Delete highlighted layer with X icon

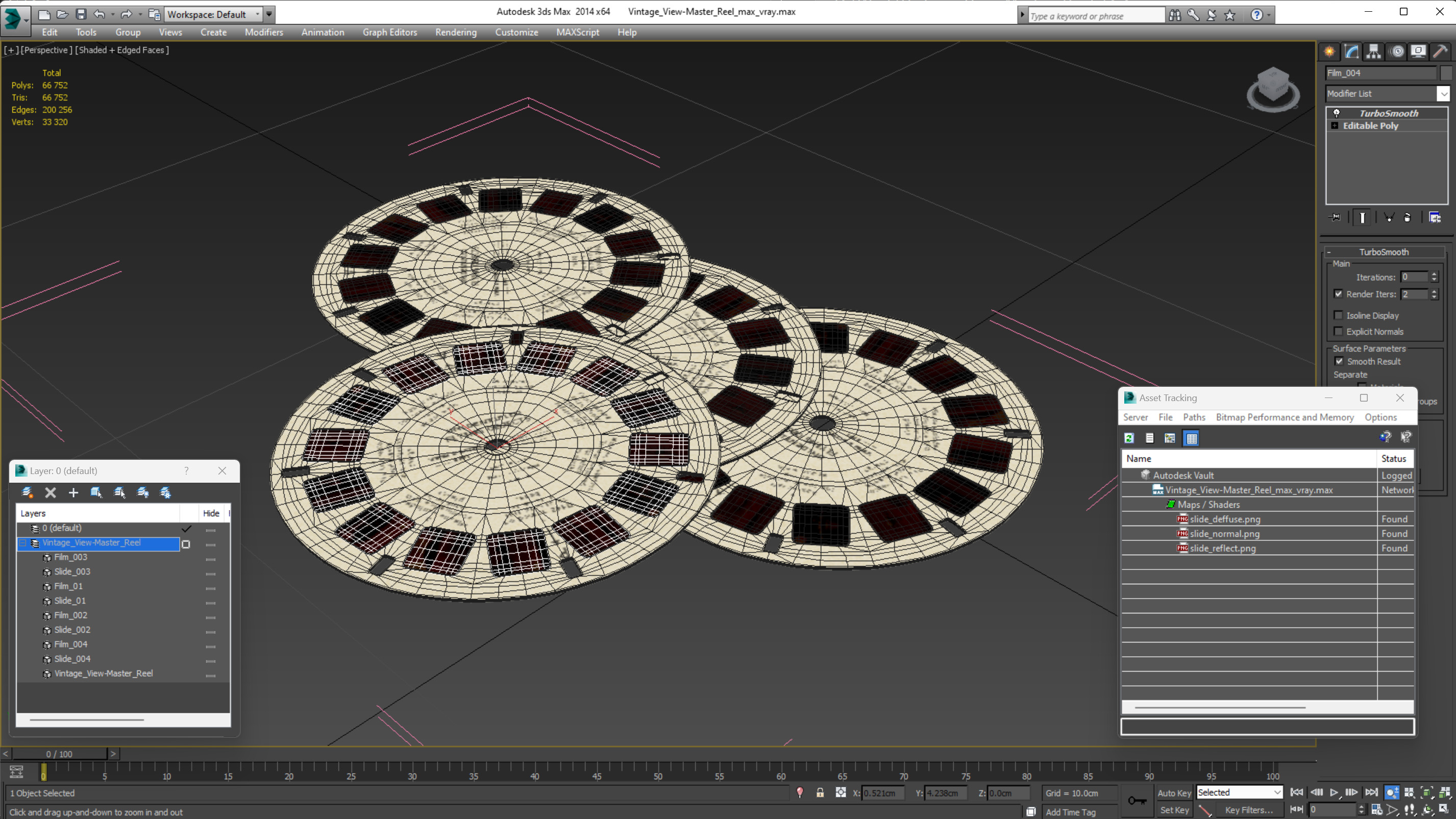51,493
